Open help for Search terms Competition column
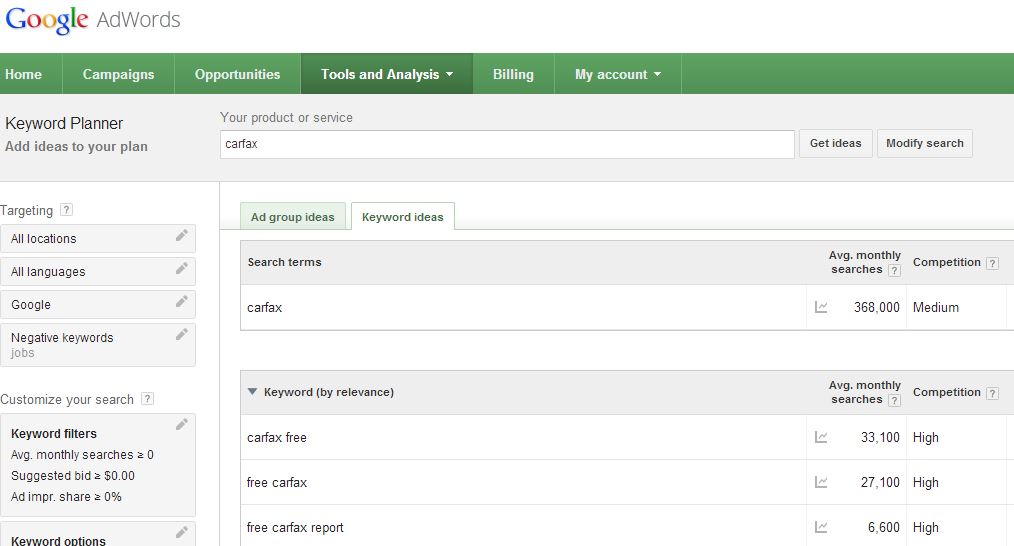 point(993,263)
